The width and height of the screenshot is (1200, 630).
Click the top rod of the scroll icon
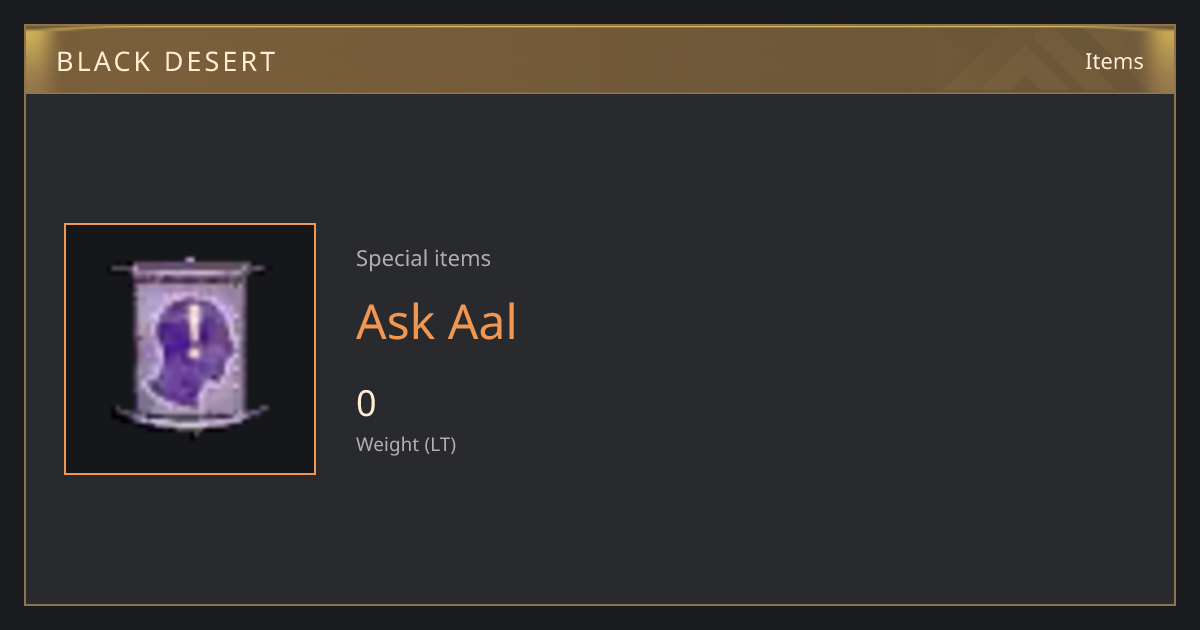190,268
